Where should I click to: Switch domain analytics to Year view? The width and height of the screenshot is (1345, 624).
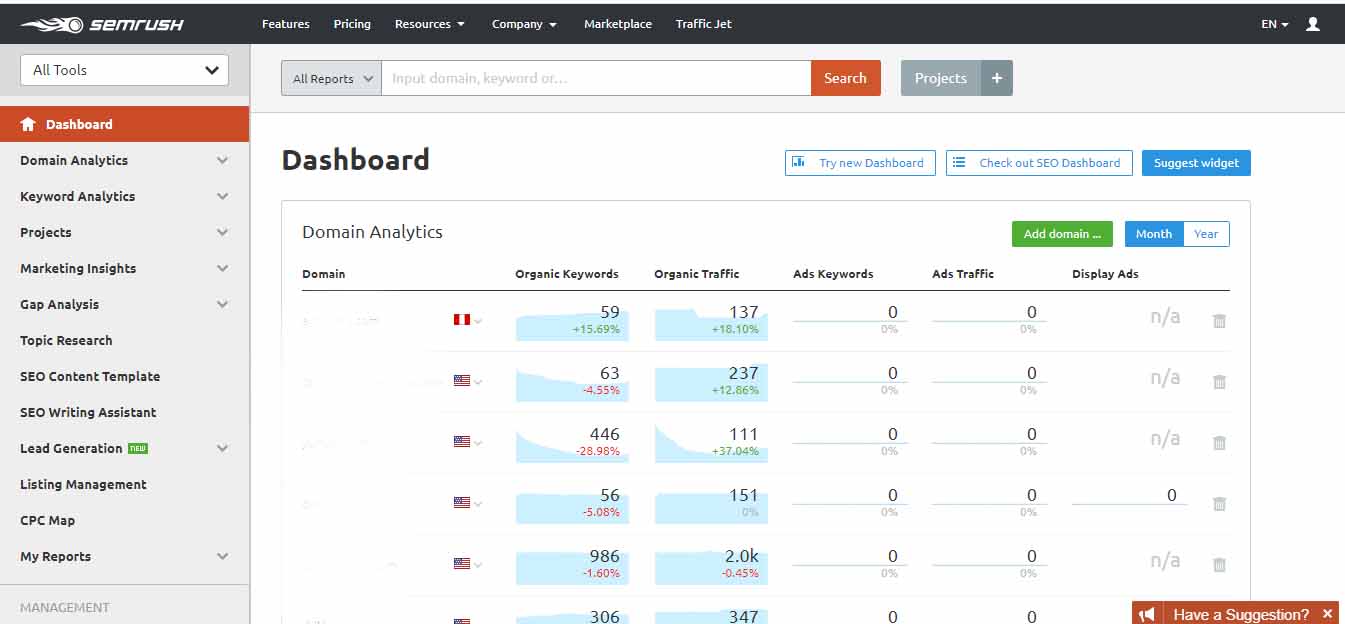click(x=1206, y=234)
